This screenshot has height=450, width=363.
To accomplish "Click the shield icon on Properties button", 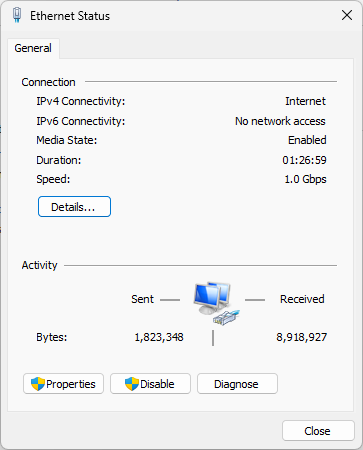I will tap(38, 384).
